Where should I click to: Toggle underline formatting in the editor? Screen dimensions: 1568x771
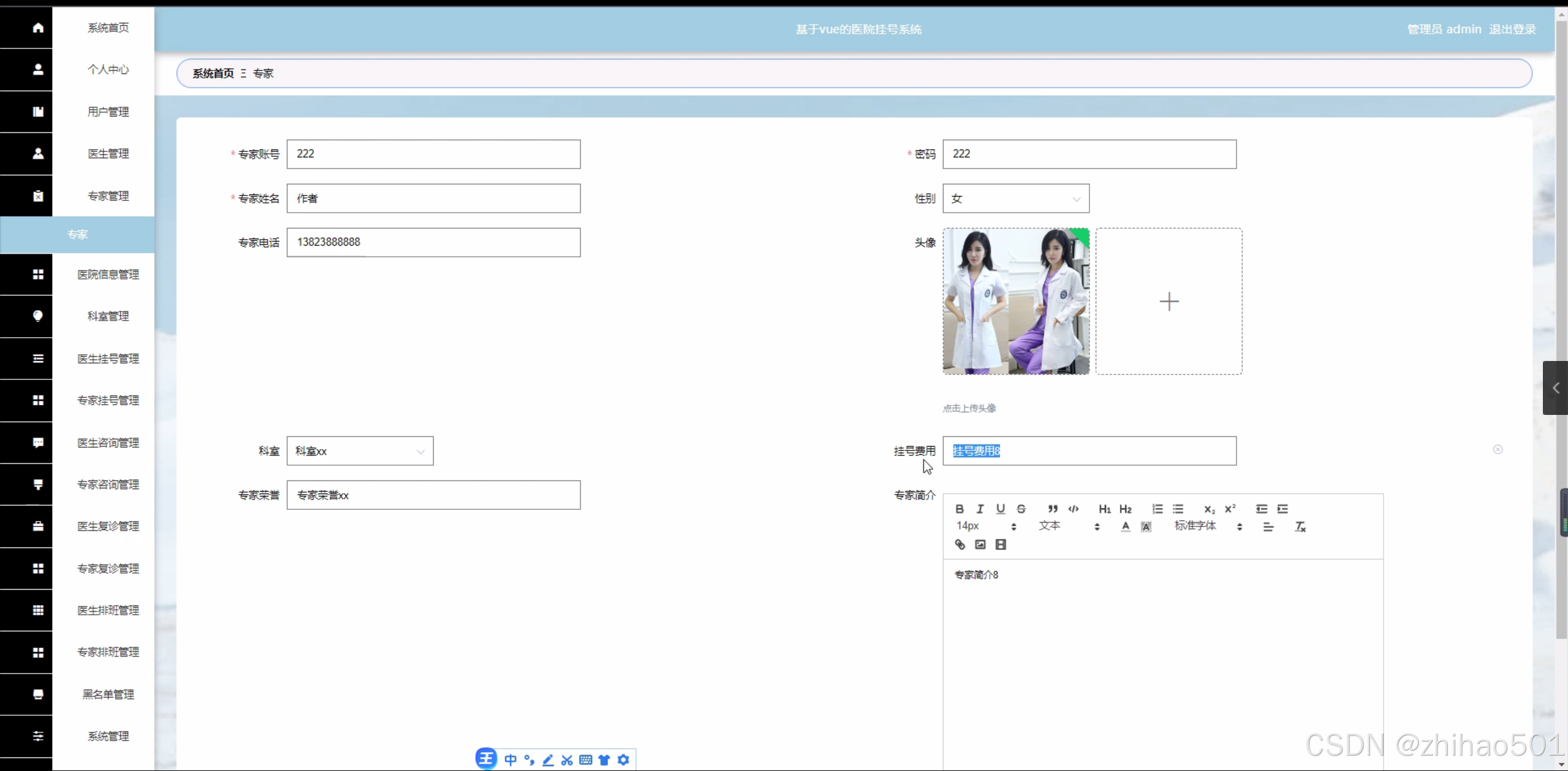[x=1001, y=509]
